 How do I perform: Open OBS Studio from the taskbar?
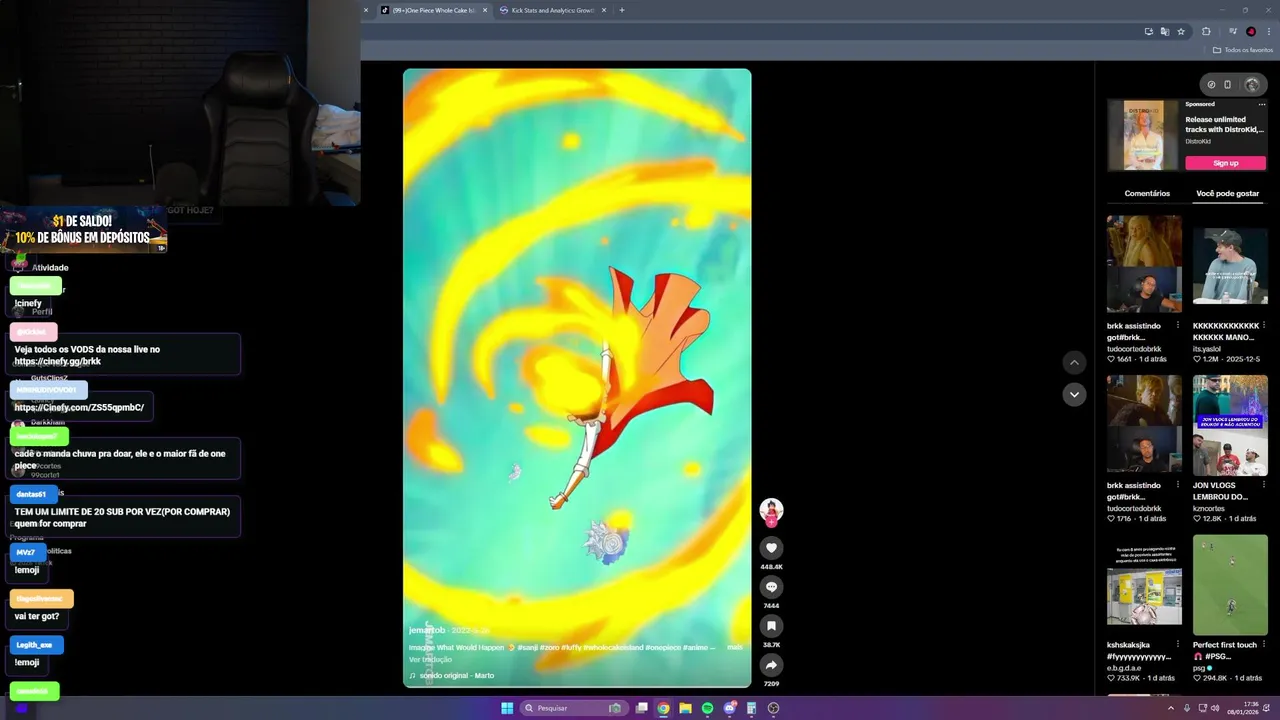773,708
